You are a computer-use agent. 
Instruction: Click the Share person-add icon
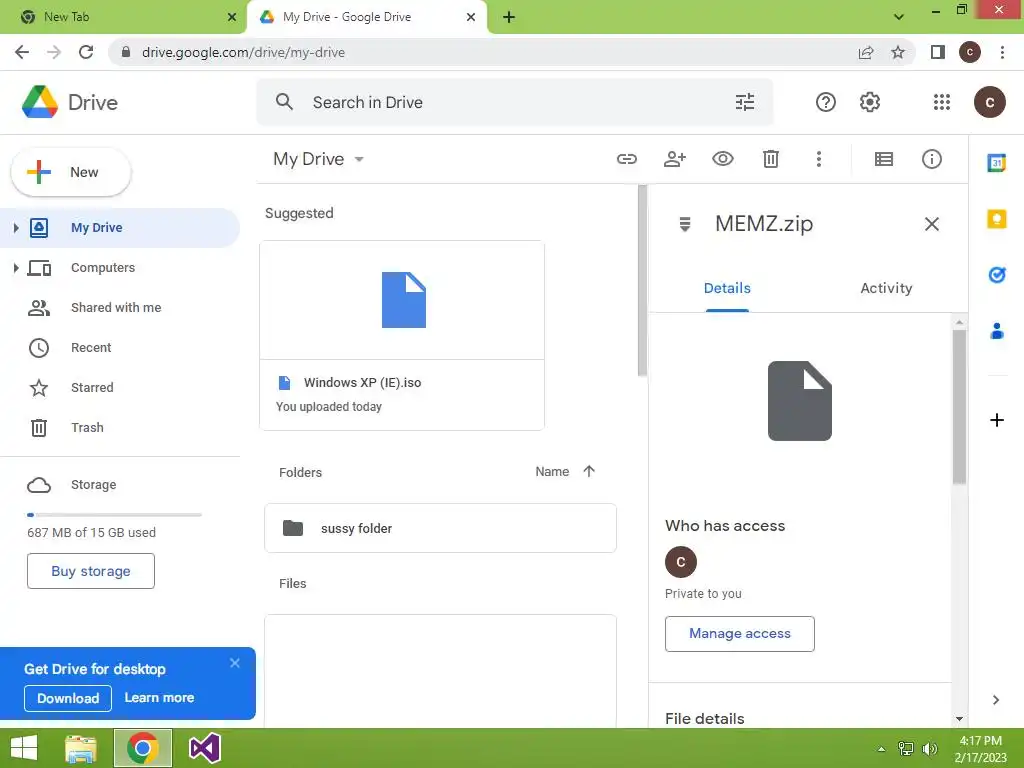tap(675, 159)
